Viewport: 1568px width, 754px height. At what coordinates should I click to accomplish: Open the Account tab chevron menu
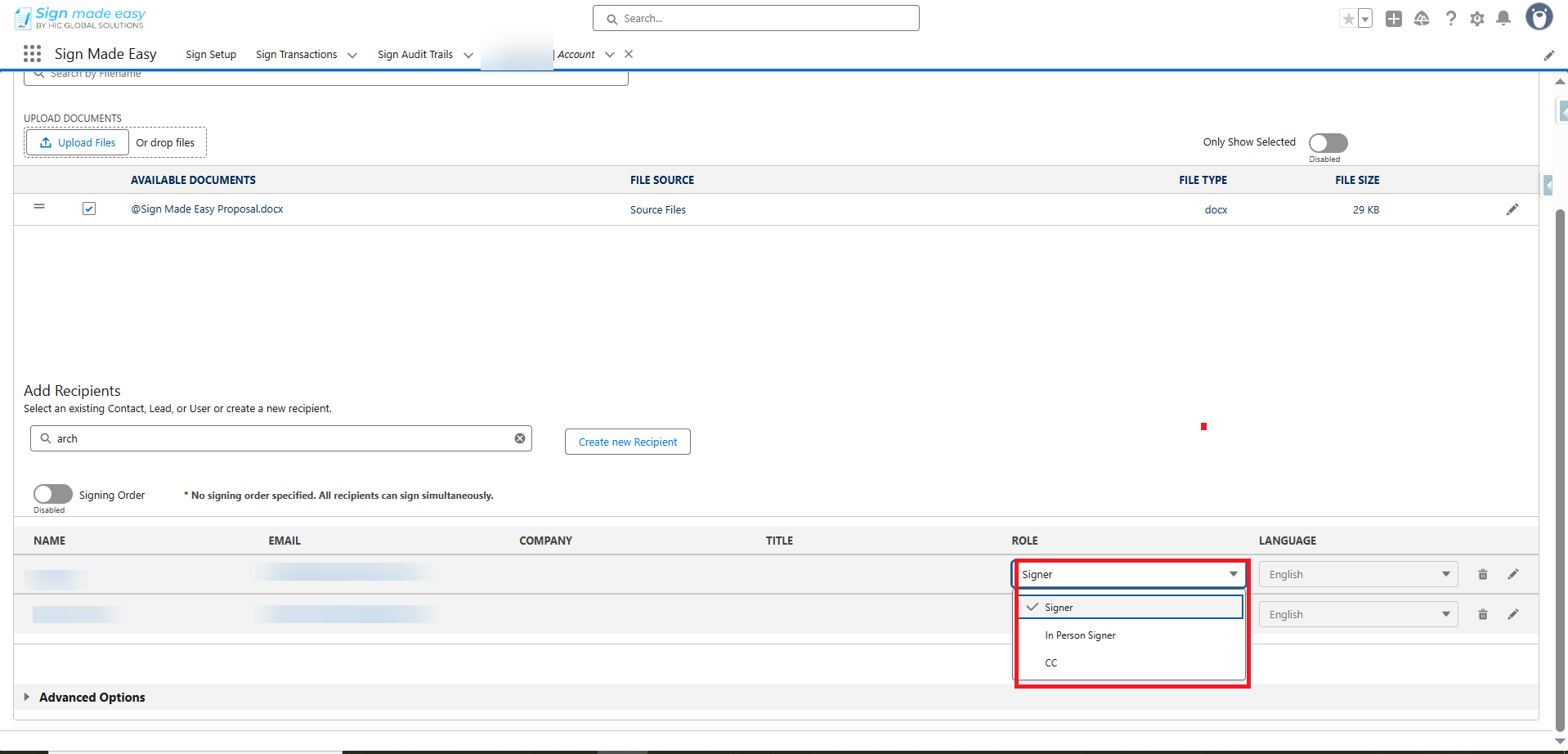coord(610,55)
